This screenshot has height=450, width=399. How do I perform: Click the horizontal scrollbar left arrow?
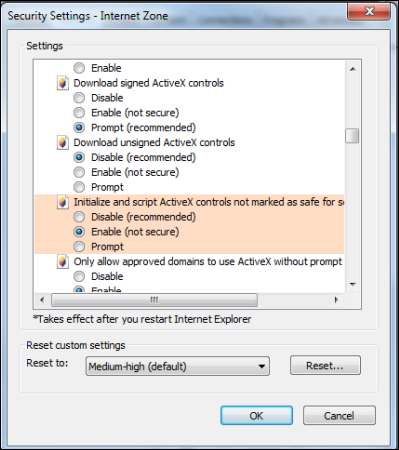[42, 300]
